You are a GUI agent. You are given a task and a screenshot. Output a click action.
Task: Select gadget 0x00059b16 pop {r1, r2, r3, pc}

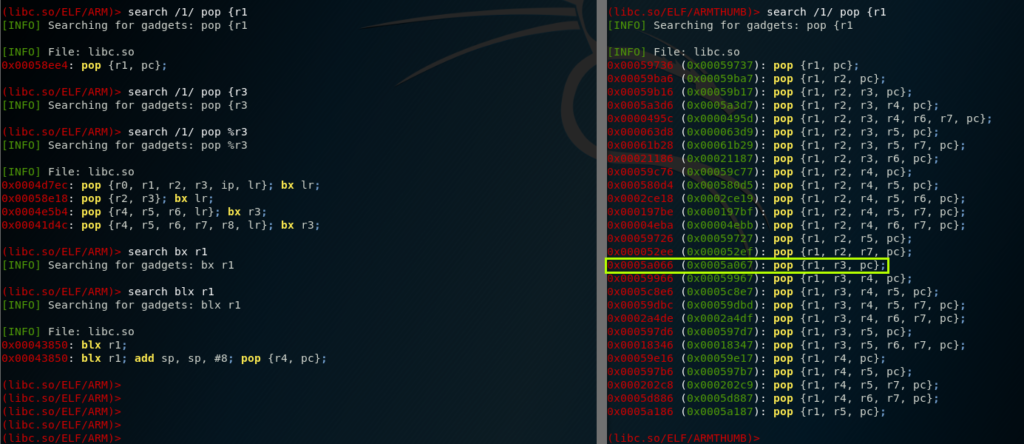point(760,92)
